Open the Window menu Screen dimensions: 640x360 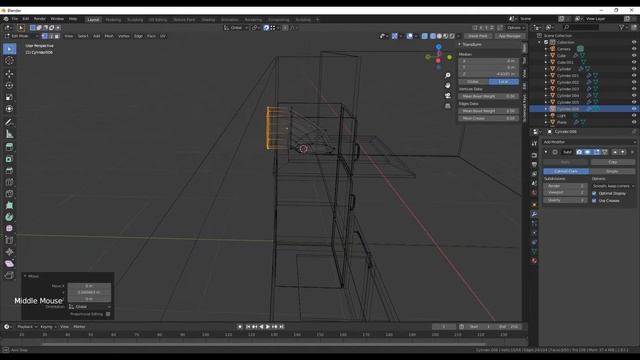tap(57, 19)
